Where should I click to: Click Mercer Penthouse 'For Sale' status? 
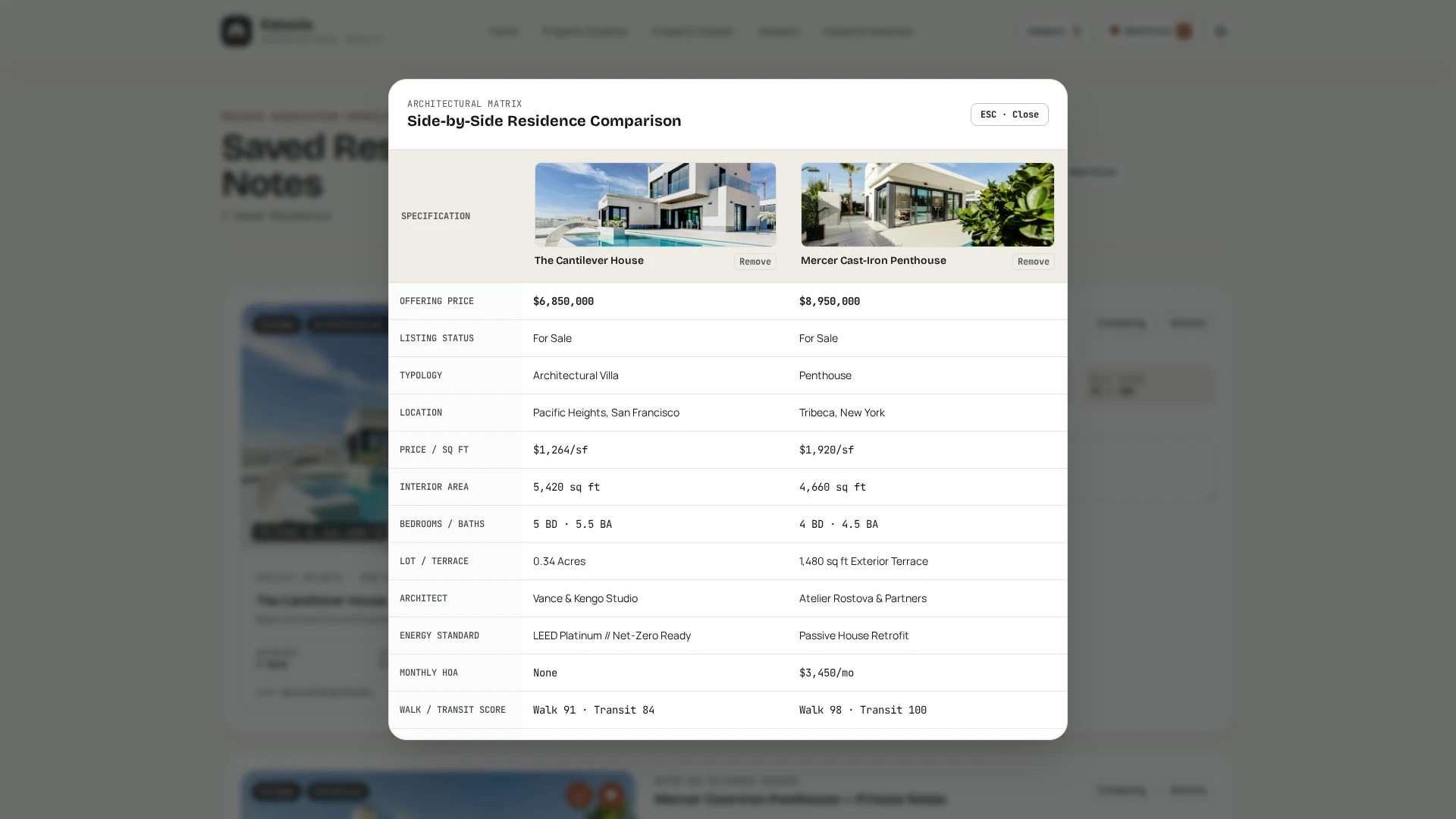pos(818,338)
